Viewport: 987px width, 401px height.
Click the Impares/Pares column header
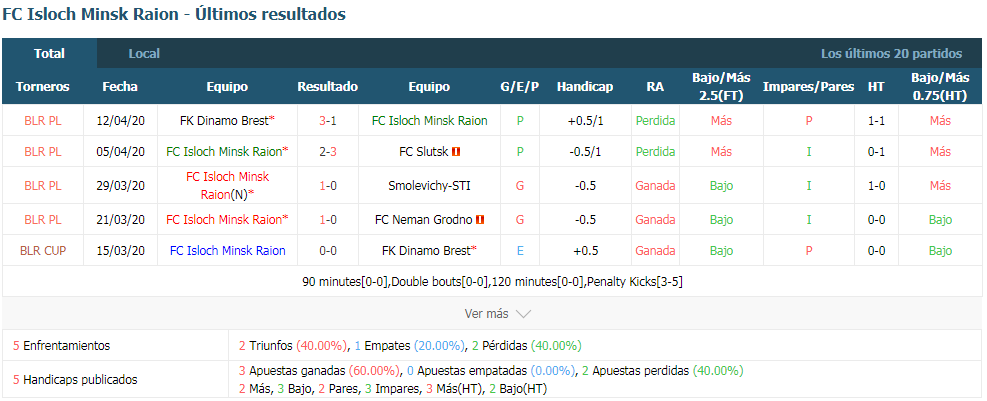(x=809, y=87)
